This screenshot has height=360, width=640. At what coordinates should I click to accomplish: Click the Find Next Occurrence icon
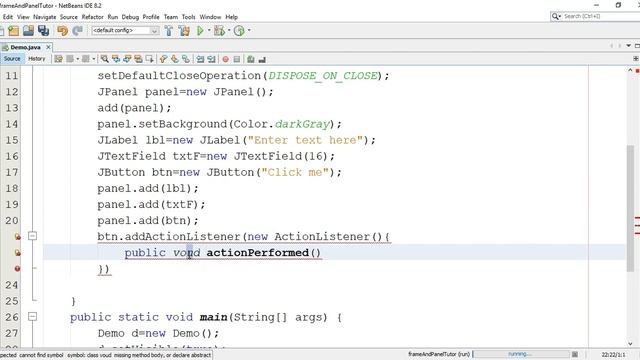click(127, 59)
